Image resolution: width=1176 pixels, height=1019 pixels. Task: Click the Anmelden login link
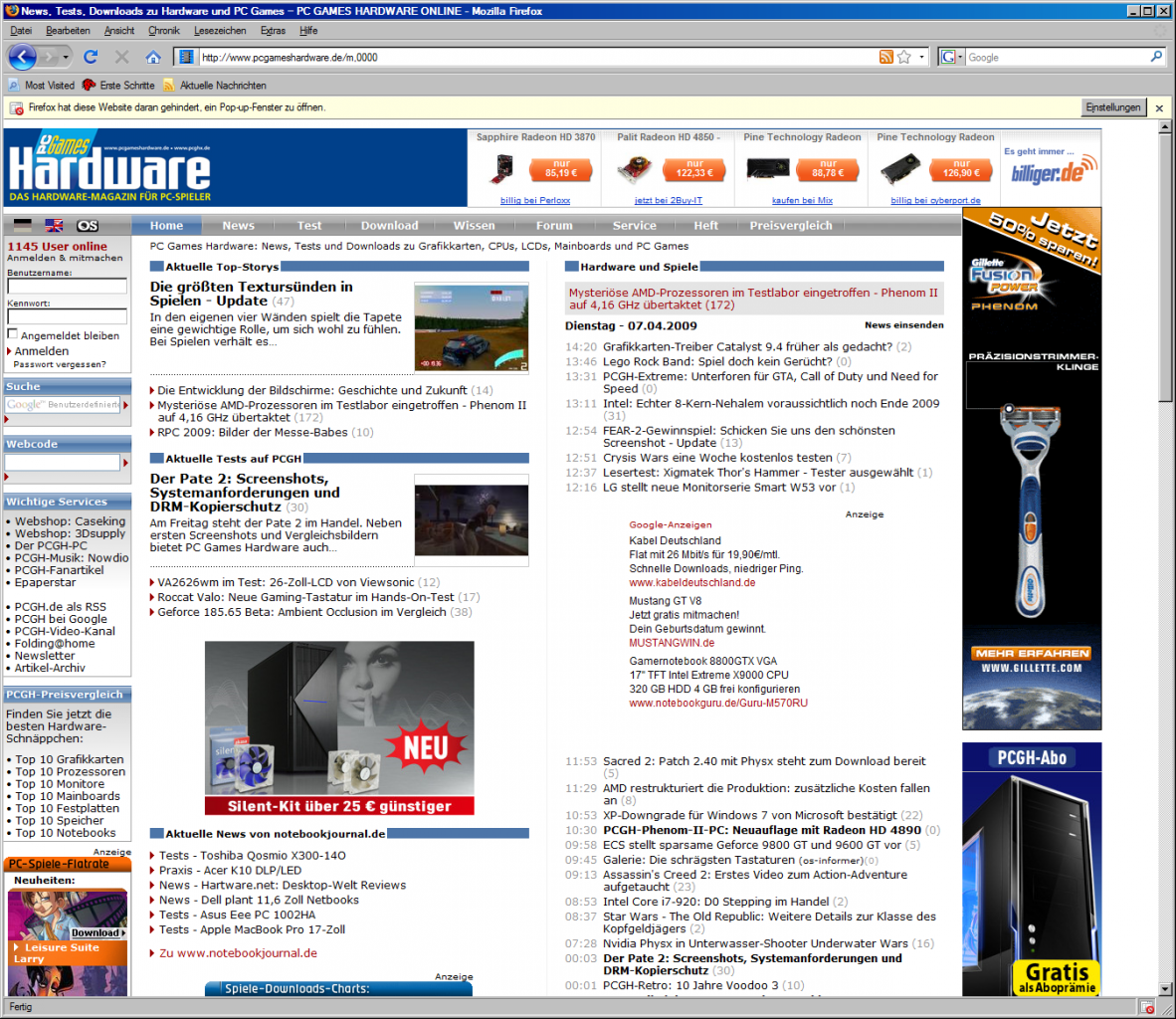(41, 351)
